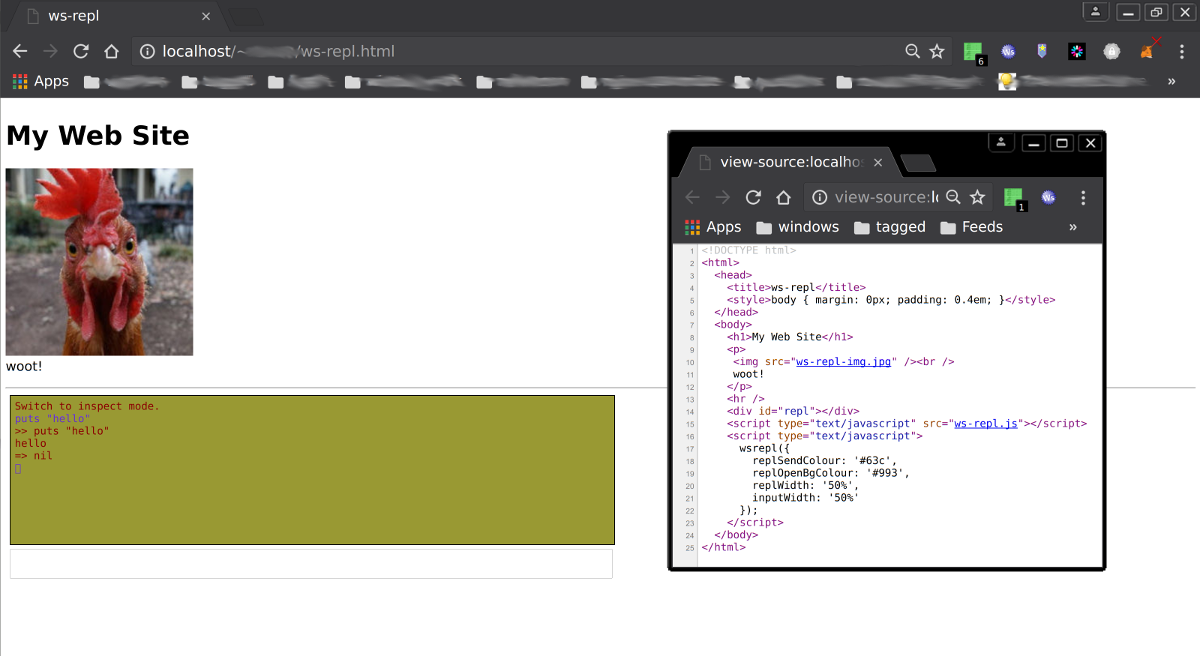This screenshot has height=656, width=1200.
Task: Open the lightbulb bookmark in bookmarks bar
Action: point(1007,82)
